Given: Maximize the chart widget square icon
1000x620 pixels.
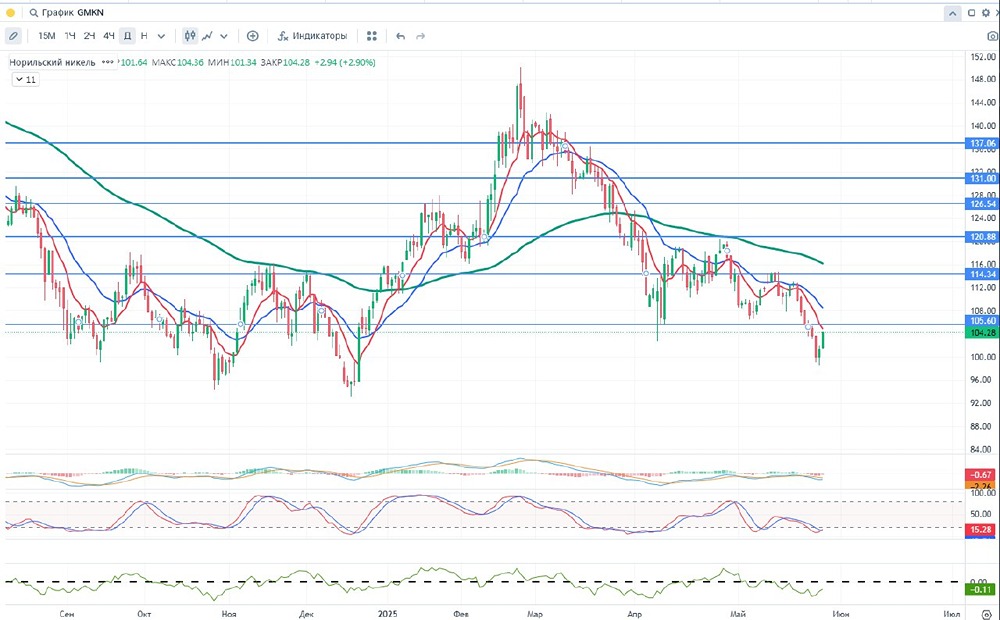Looking at the screenshot, I should (x=972, y=13).
